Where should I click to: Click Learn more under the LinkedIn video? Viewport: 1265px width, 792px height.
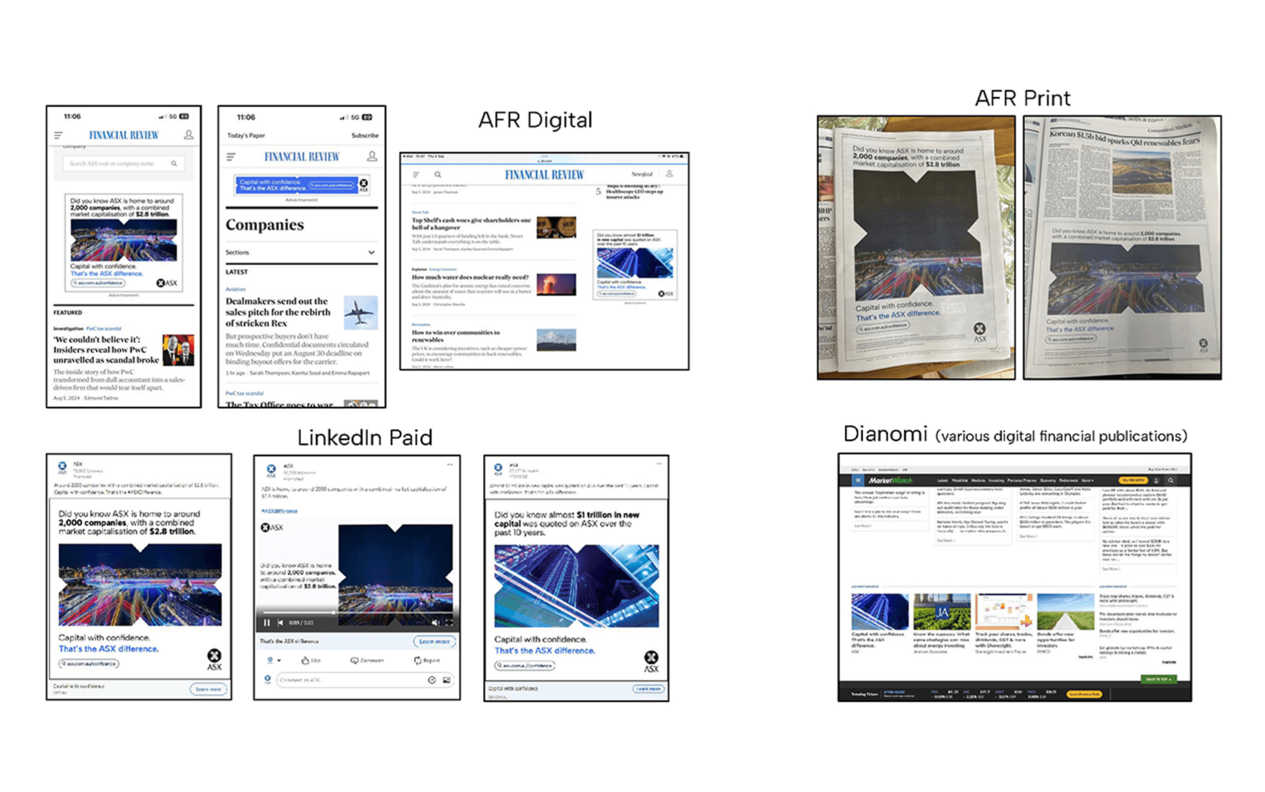coord(434,641)
